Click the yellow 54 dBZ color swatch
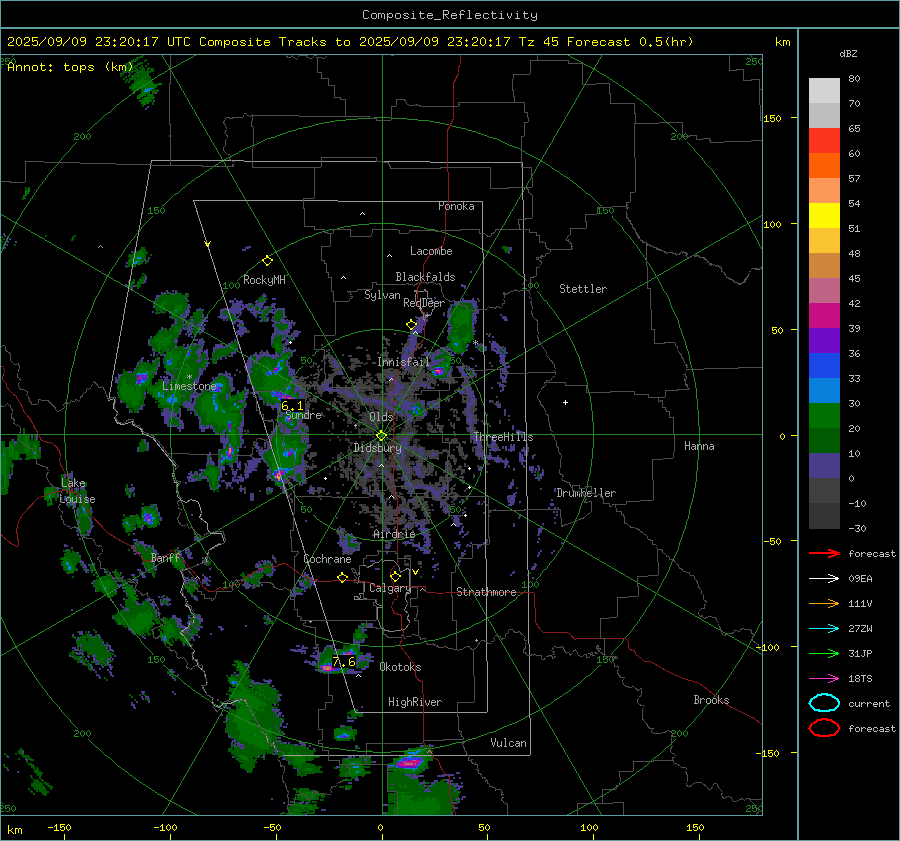This screenshot has width=900, height=841. (824, 215)
